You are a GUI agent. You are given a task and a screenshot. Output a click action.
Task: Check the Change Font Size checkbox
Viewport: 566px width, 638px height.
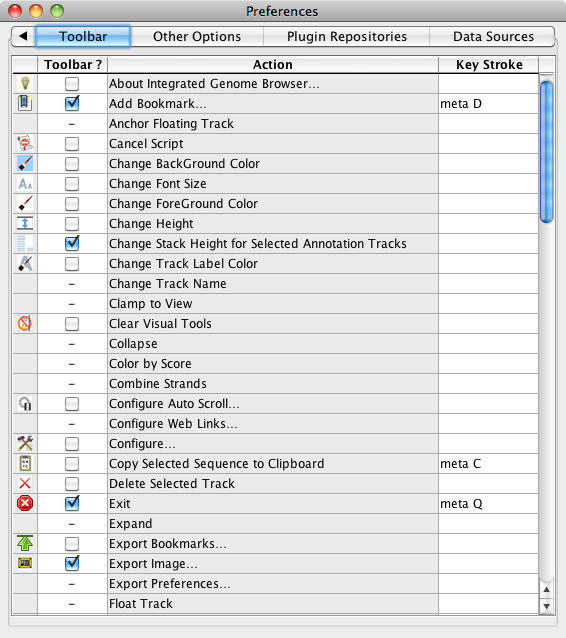tap(72, 184)
